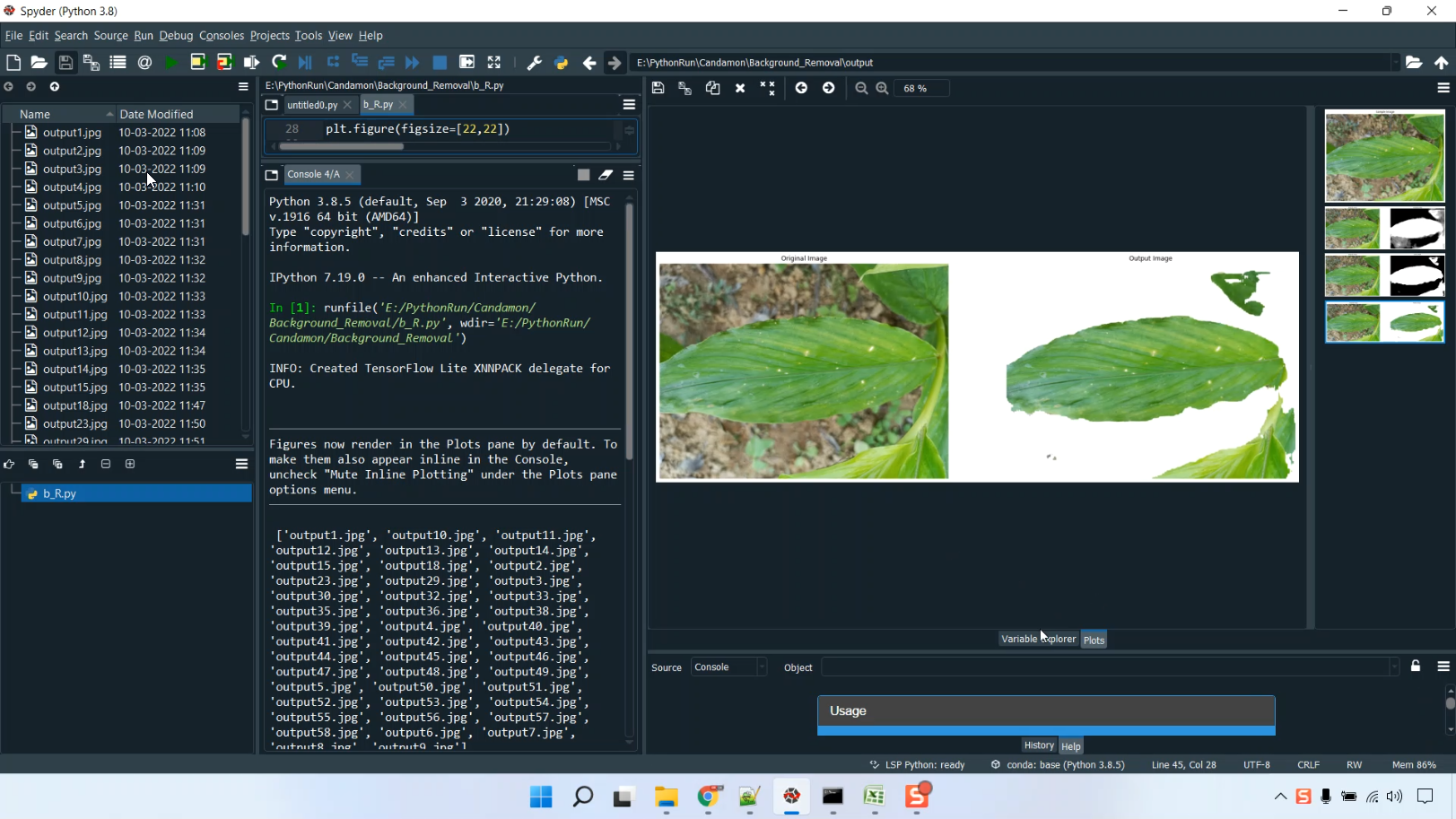Remove the current plot with the X icon
The width and height of the screenshot is (1456, 819).
(x=740, y=88)
